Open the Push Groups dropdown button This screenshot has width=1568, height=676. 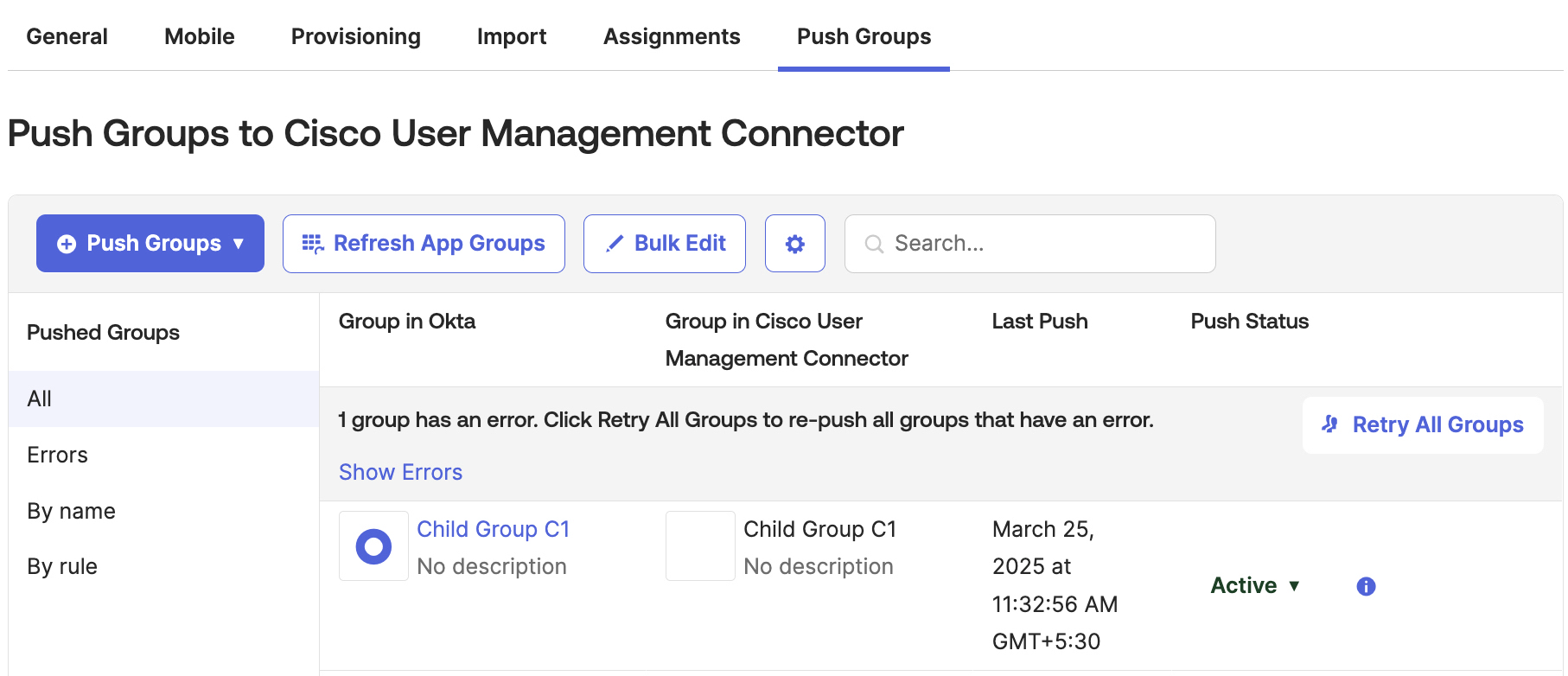pyautogui.click(x=150, y=244)
